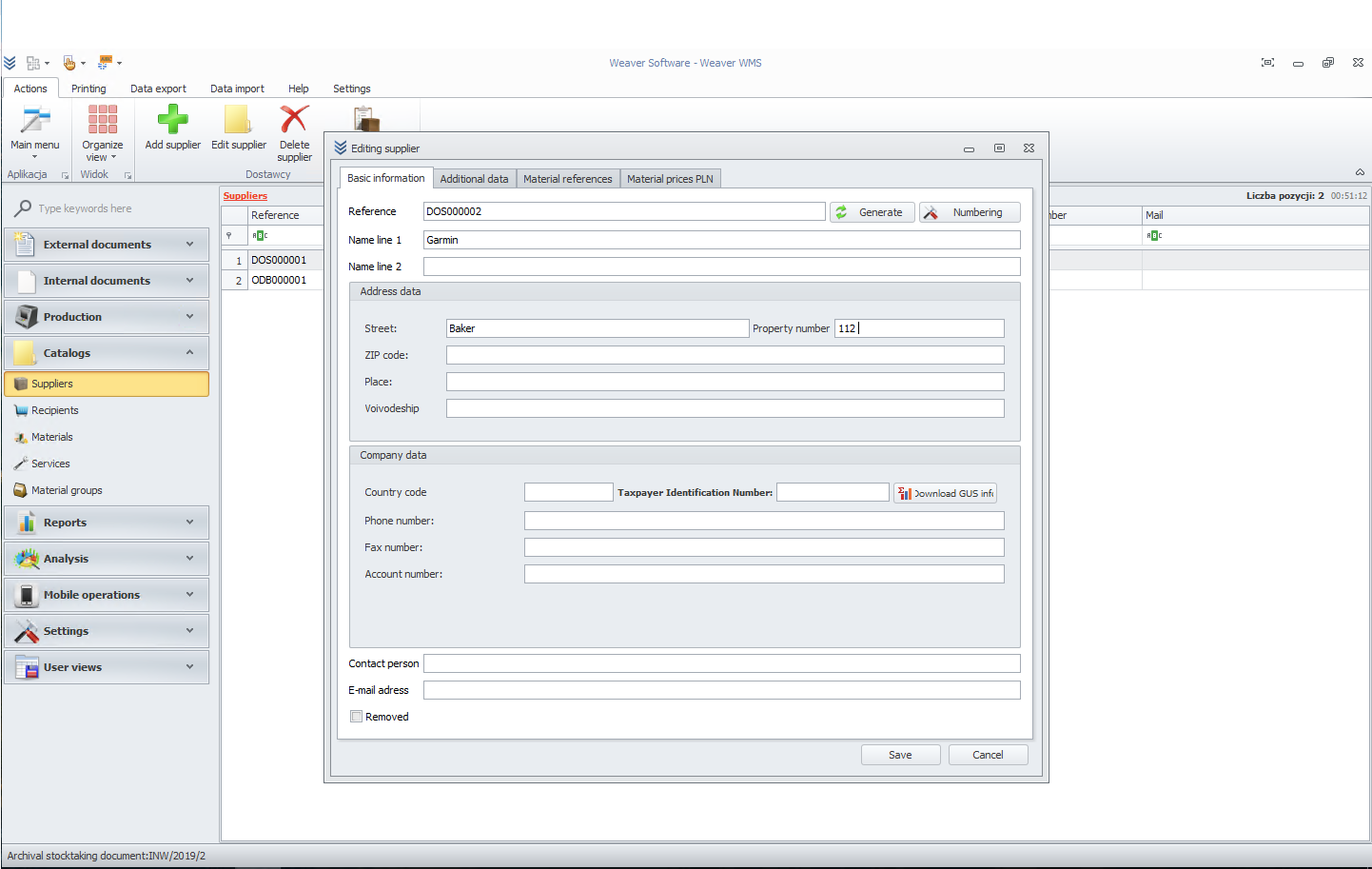This screenshot has height=869, width=1372.
Task: Expand Production section
Action: click(107, 317)
